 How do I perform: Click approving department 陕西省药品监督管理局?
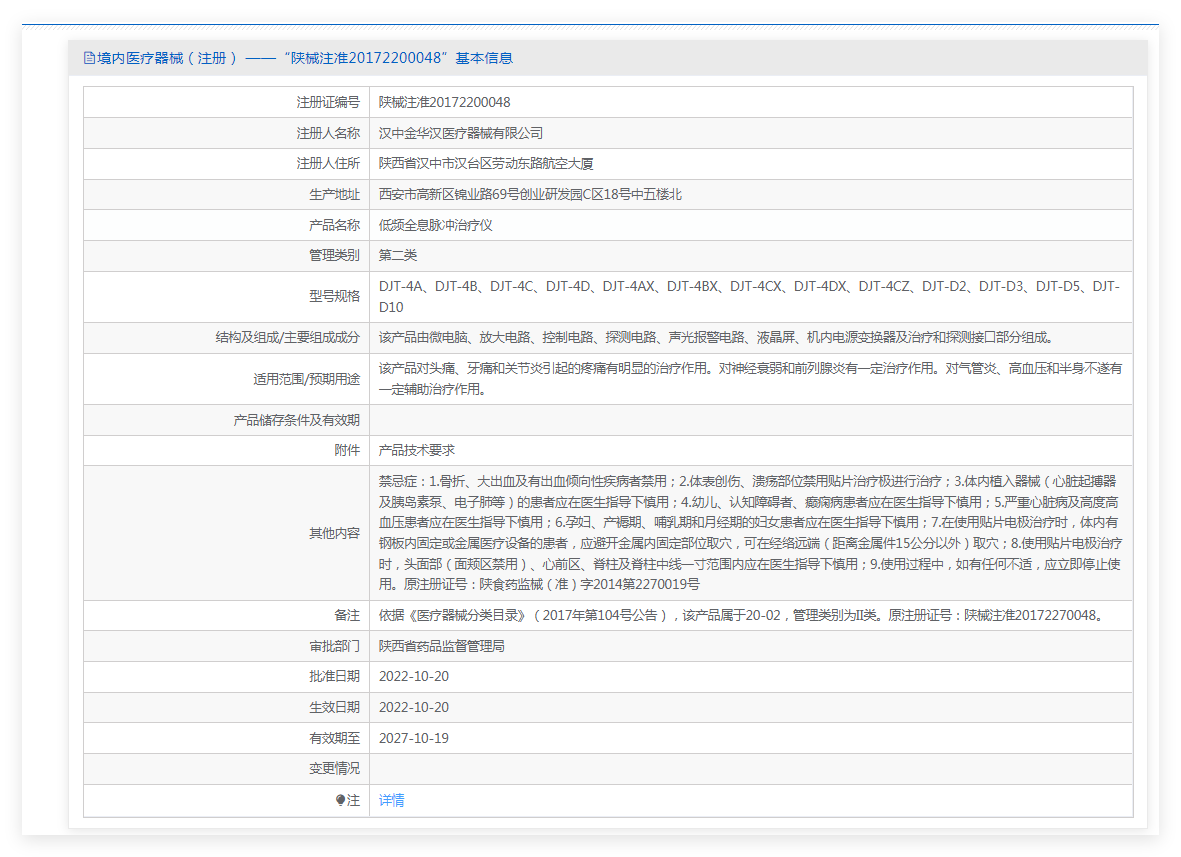pyautogui.click(x=441, y=646)
